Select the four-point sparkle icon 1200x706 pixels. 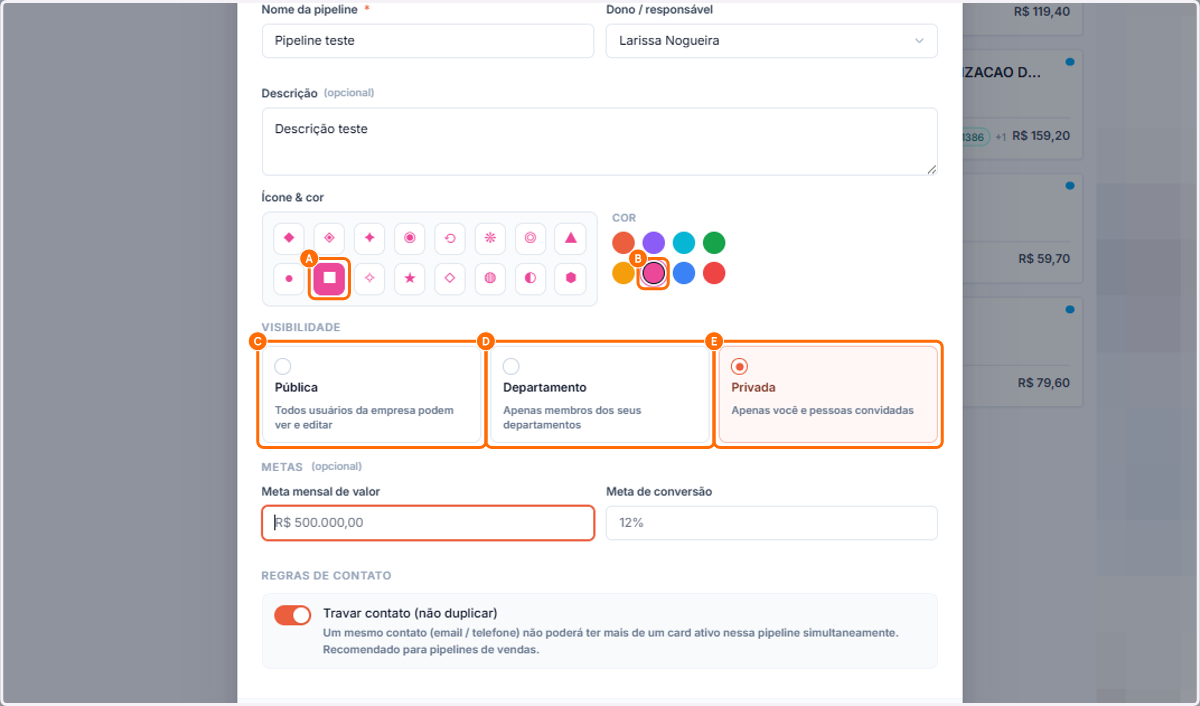(370, 238)
